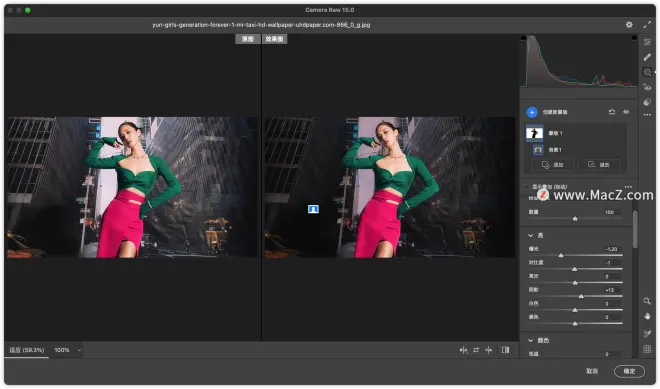Adjust the Contrast slider handle
660x389 pixels.
click(575, 269)
